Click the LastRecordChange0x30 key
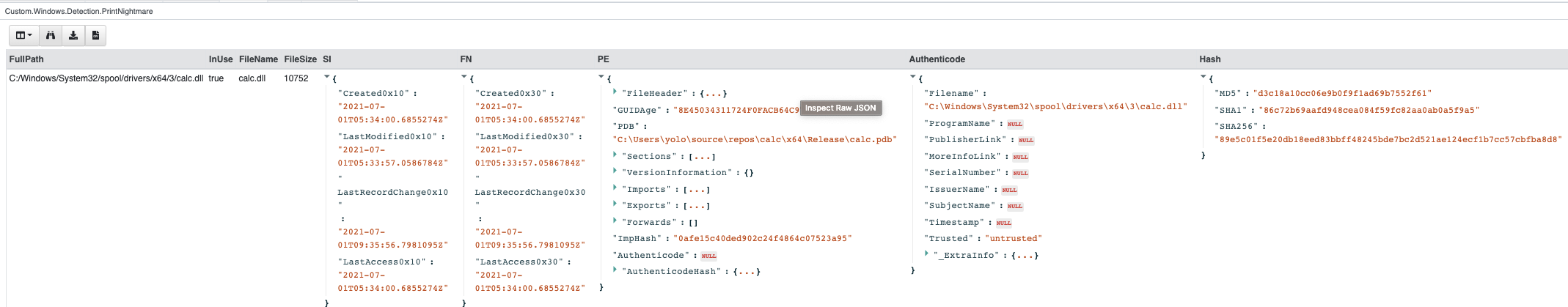 (x=530, y=193)
